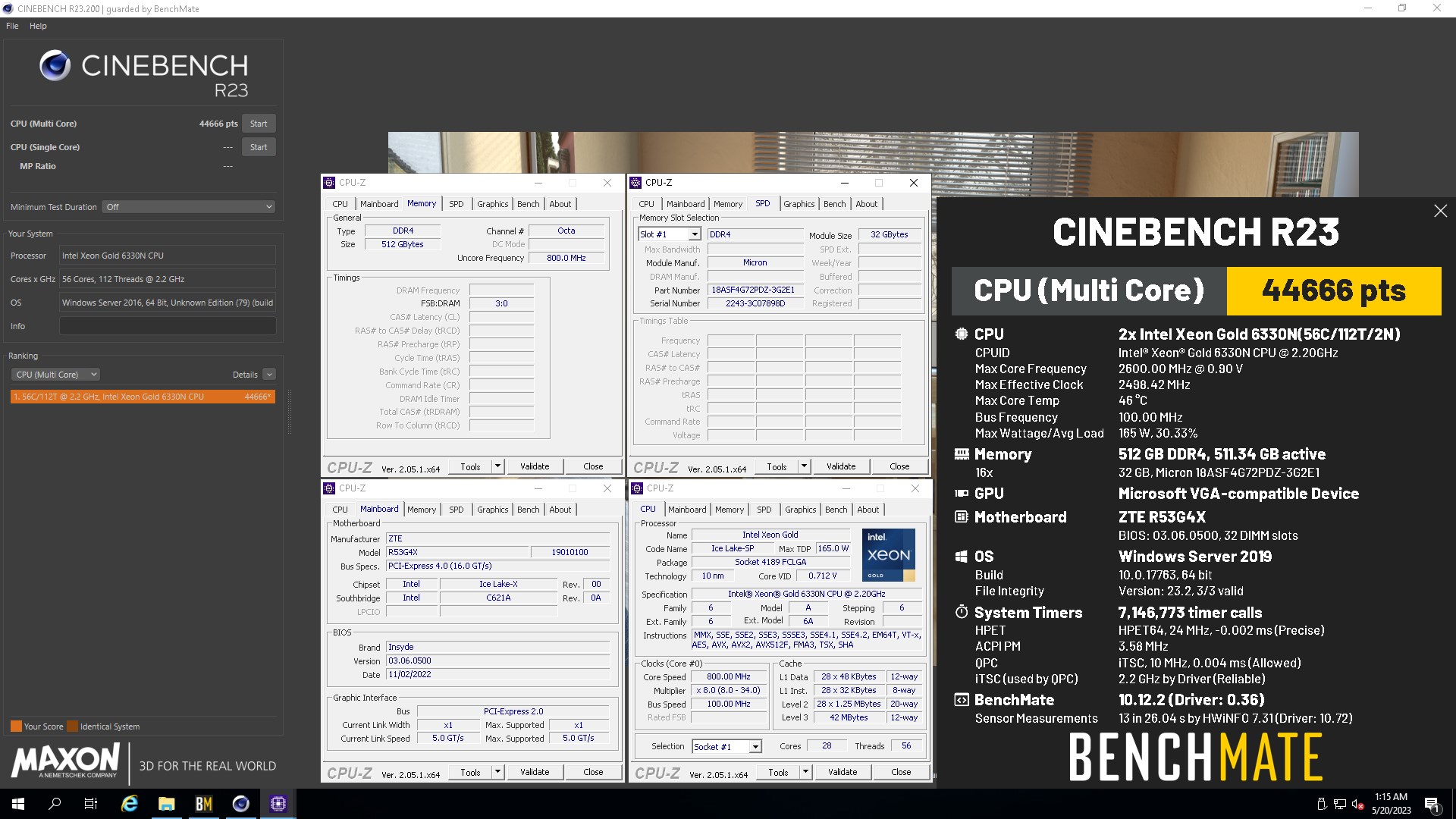Click the GPU section icon in BenchMate
Image resolution: width=1456 pixels, height=819 pixels.
pyautogui.click(x=962, y=494)
